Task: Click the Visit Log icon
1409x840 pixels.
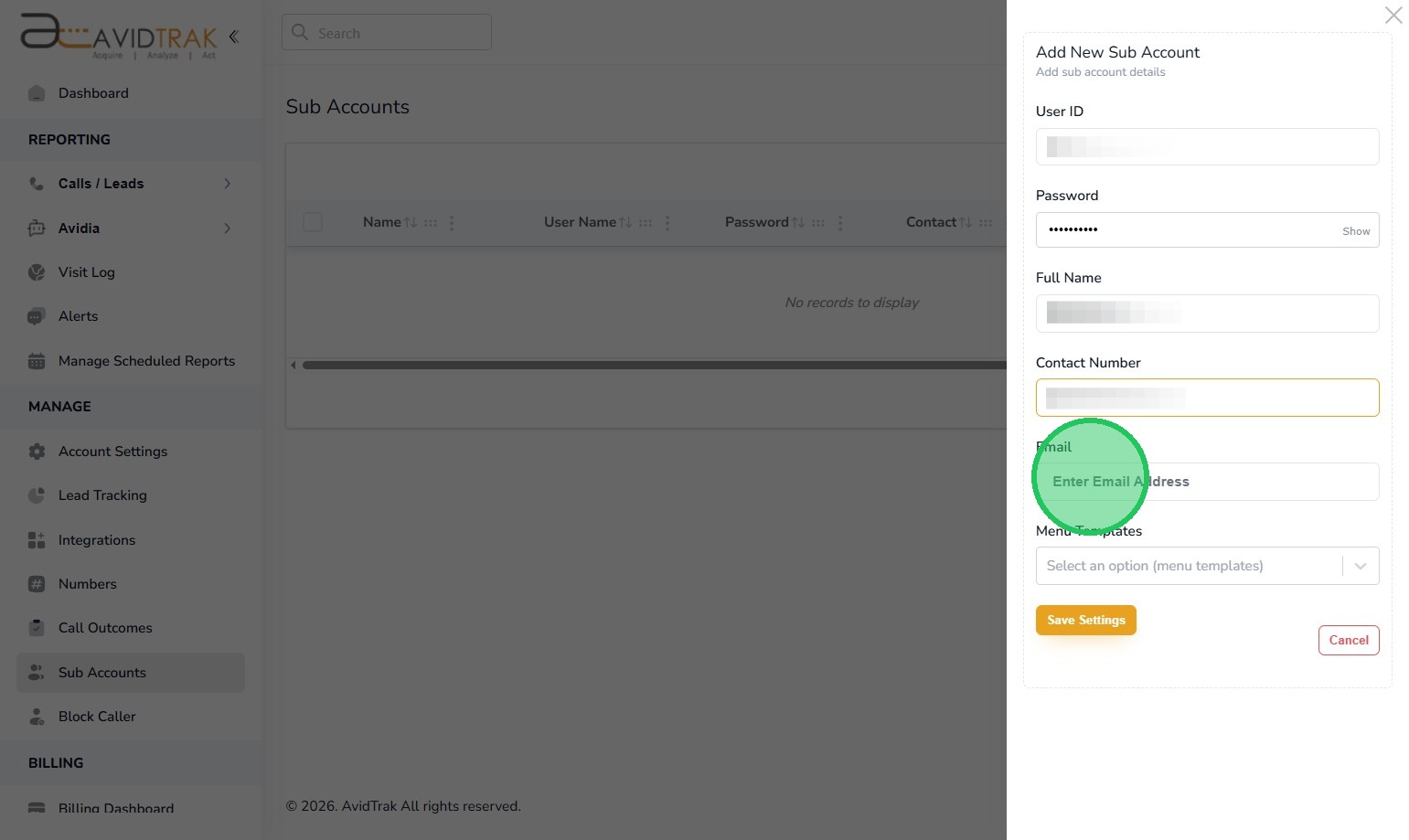Action: pos(37,272)
